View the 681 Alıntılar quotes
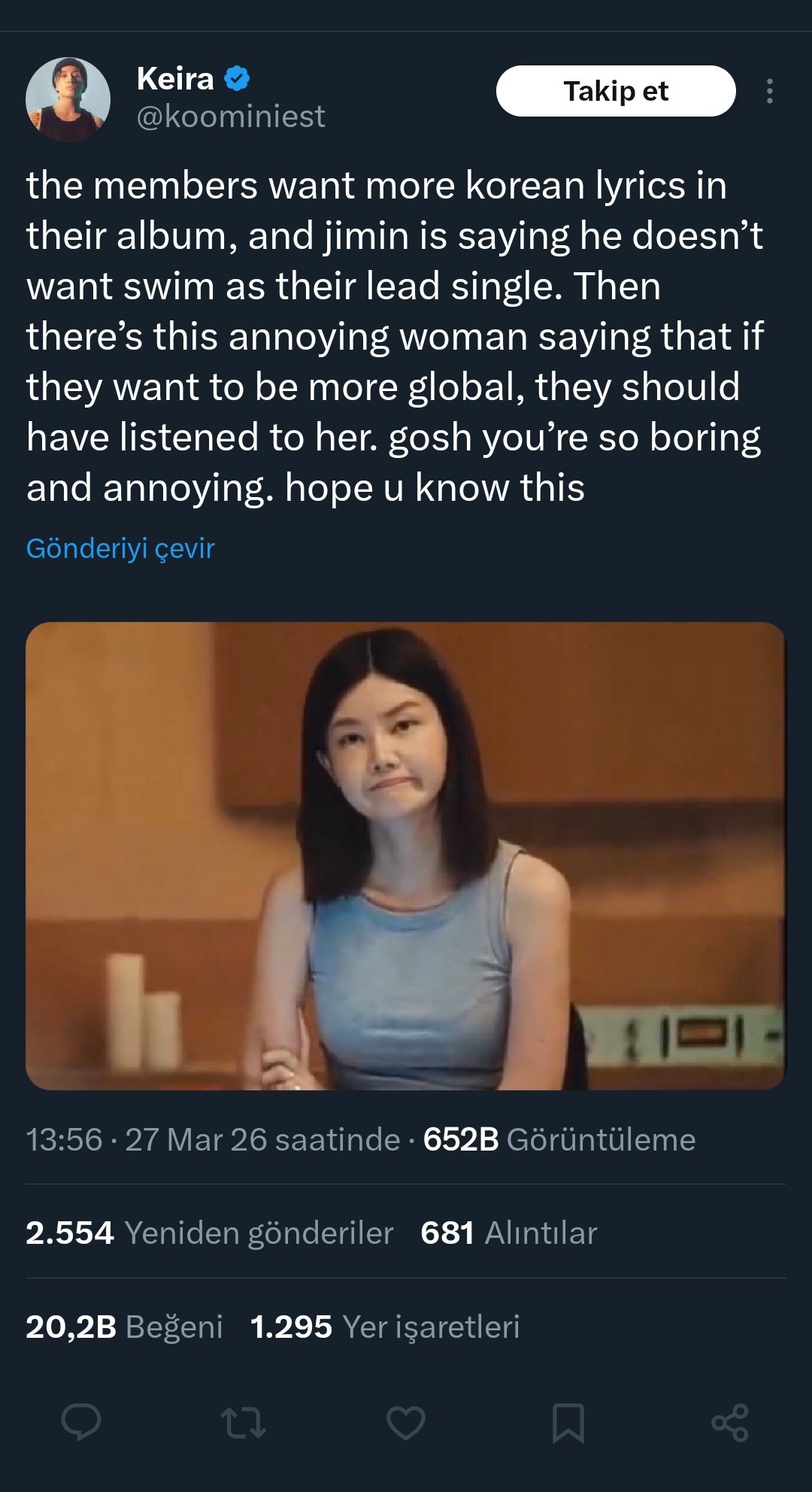The height and width of the screenshot is (1492, 812). click(508, 1233)
